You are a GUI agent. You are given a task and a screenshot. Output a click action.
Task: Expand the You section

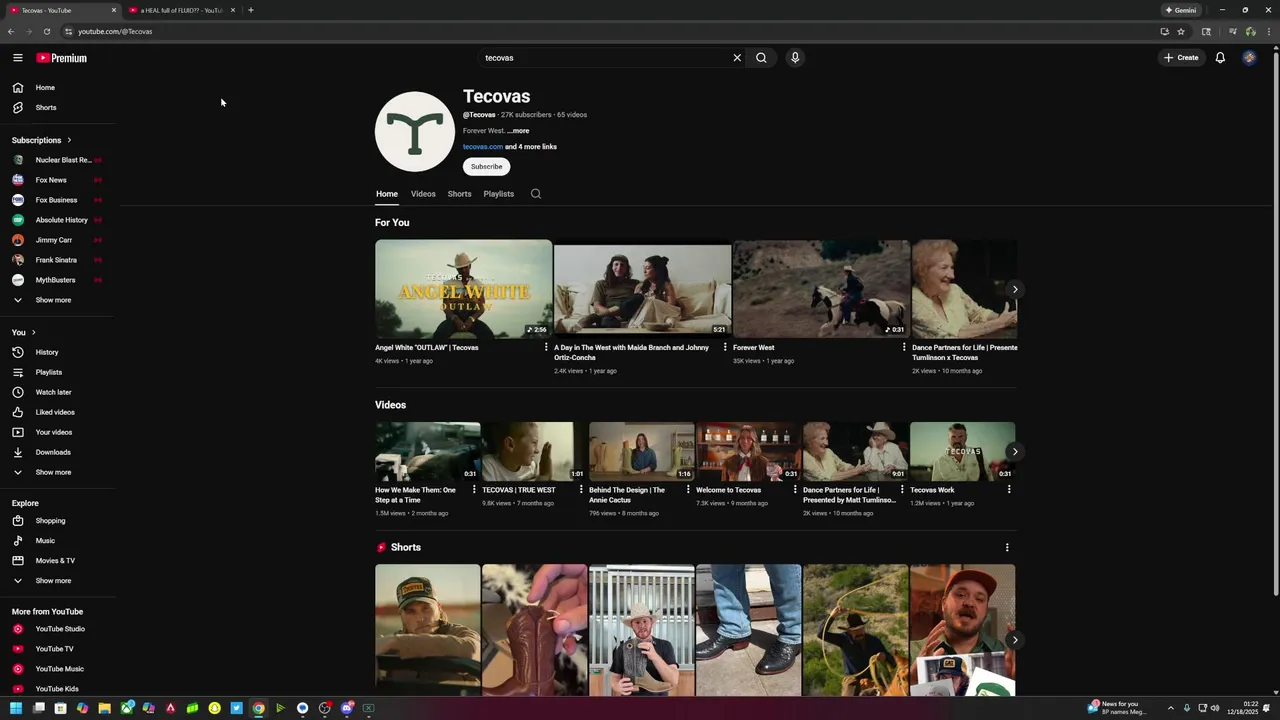tap(24, 332)
